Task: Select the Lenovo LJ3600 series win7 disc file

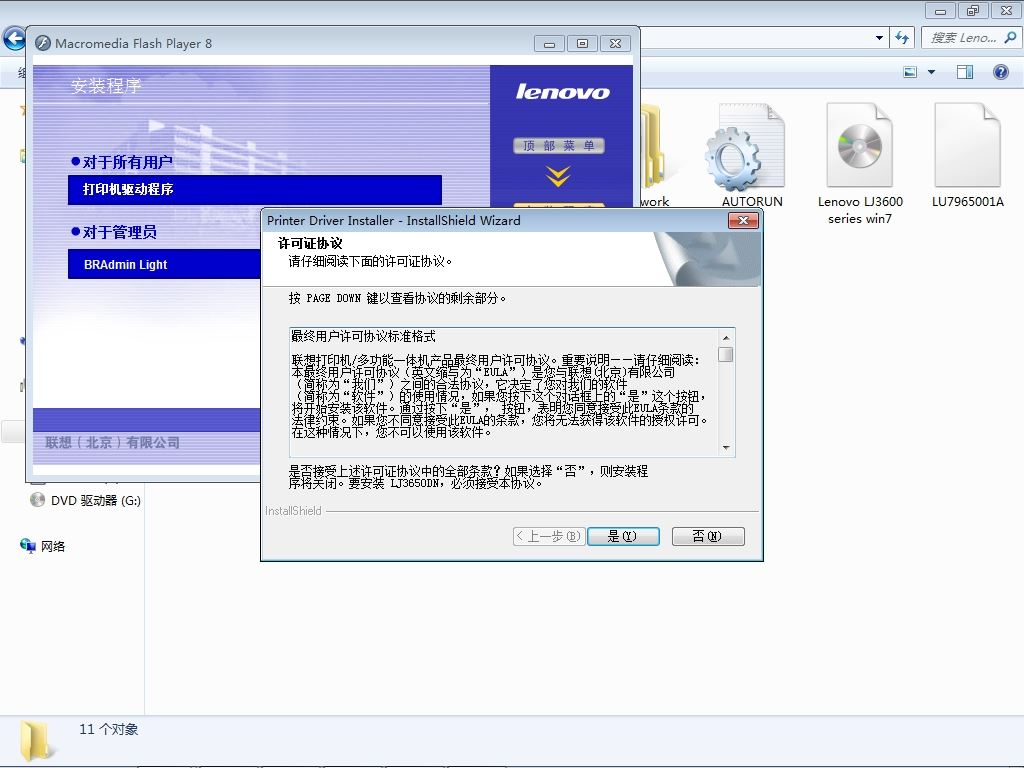Action: point(859,165)
